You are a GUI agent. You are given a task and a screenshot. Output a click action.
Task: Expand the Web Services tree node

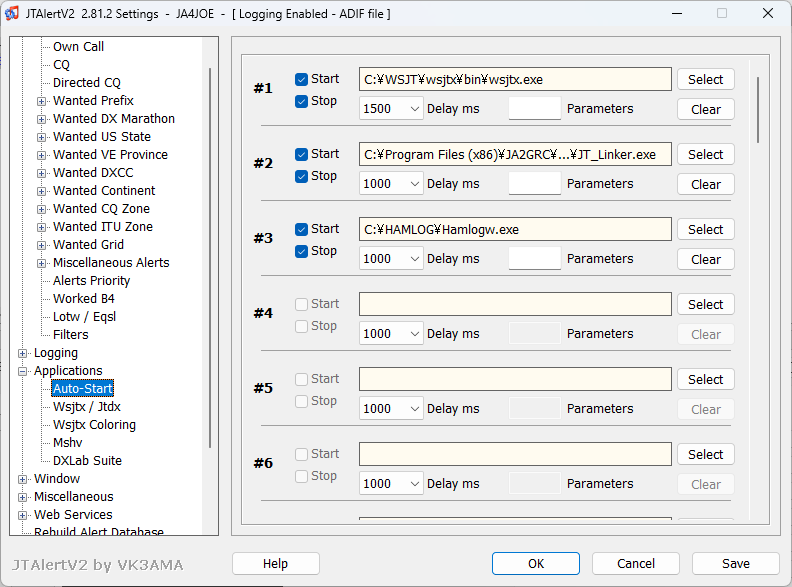click(x=23, y=515)
